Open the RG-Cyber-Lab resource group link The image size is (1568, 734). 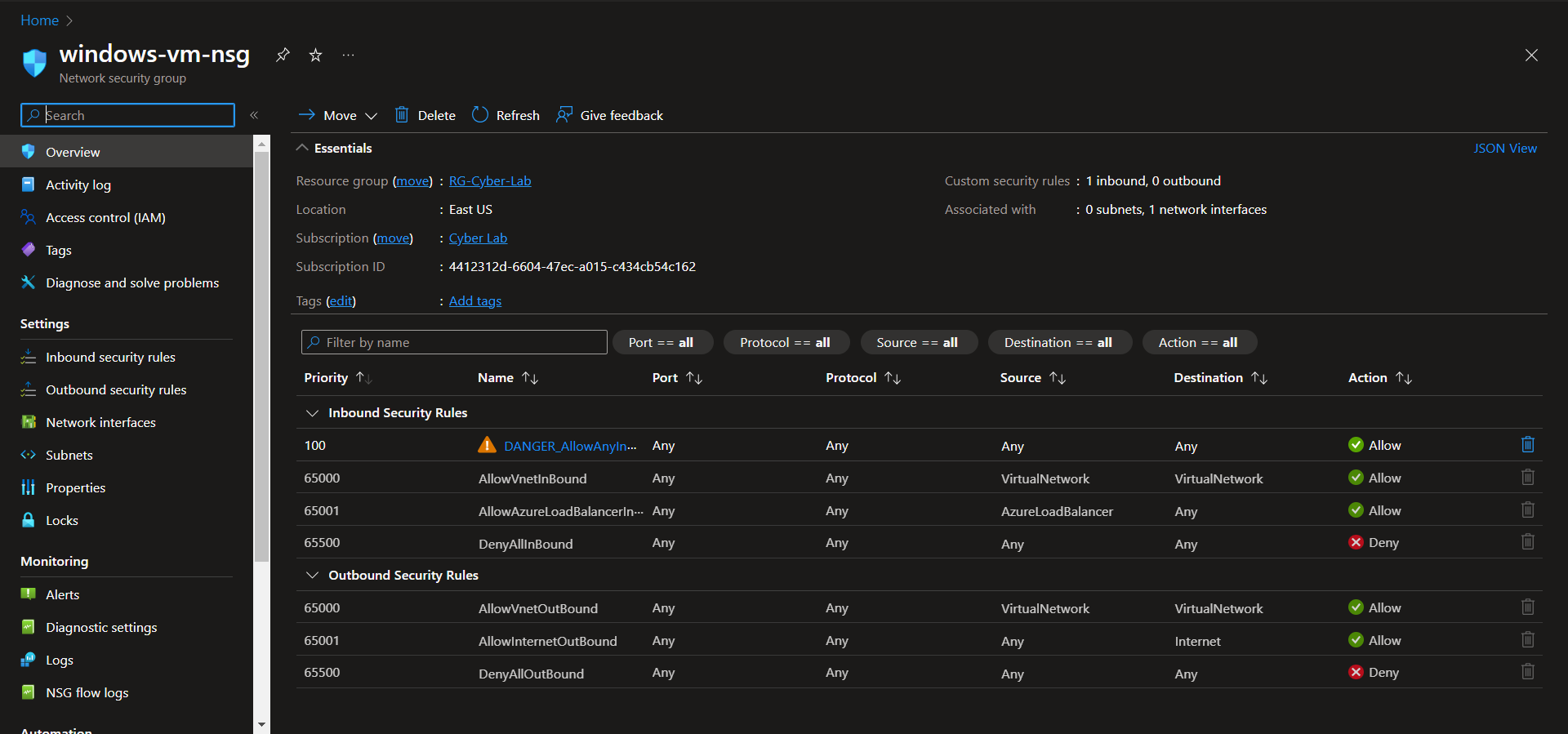pos(490,180)
